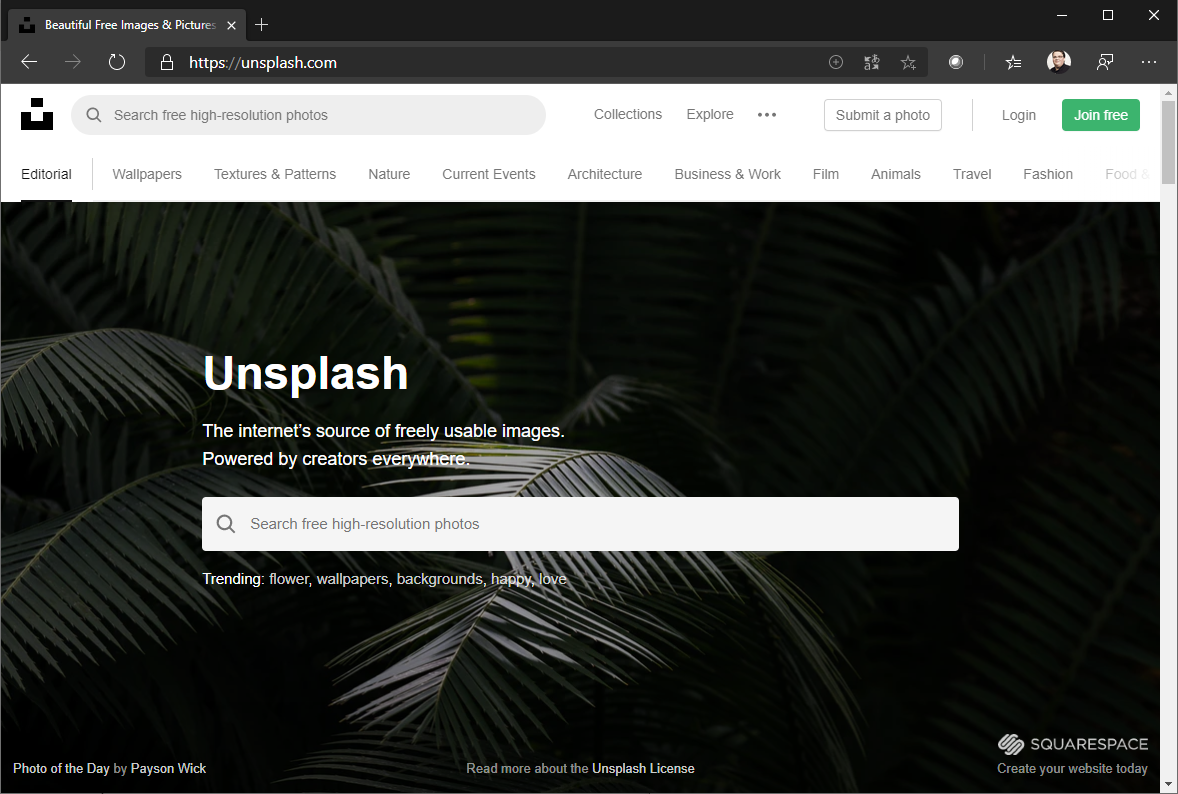Go back using the browser back arrow
Image resolution: width=1178 pixels, height=794 pixels.
click(29, 62)
